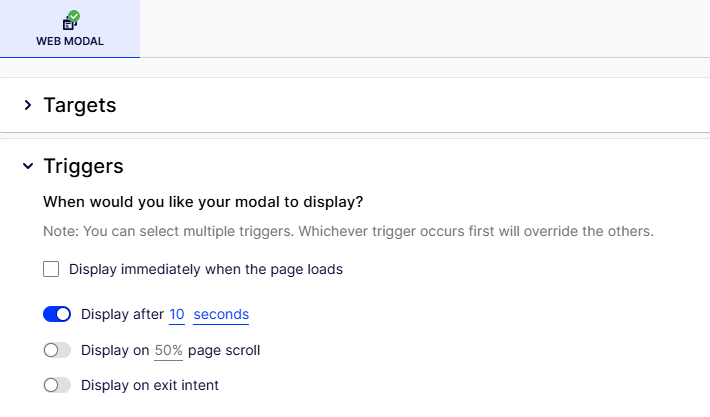Click the page scroll label text
The height and width of the screenshot is (417, 710).
tap(224, 350)
